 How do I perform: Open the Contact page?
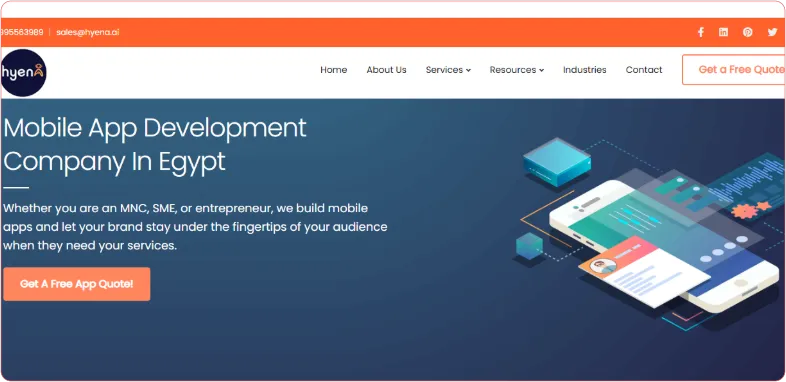point(644,70)
